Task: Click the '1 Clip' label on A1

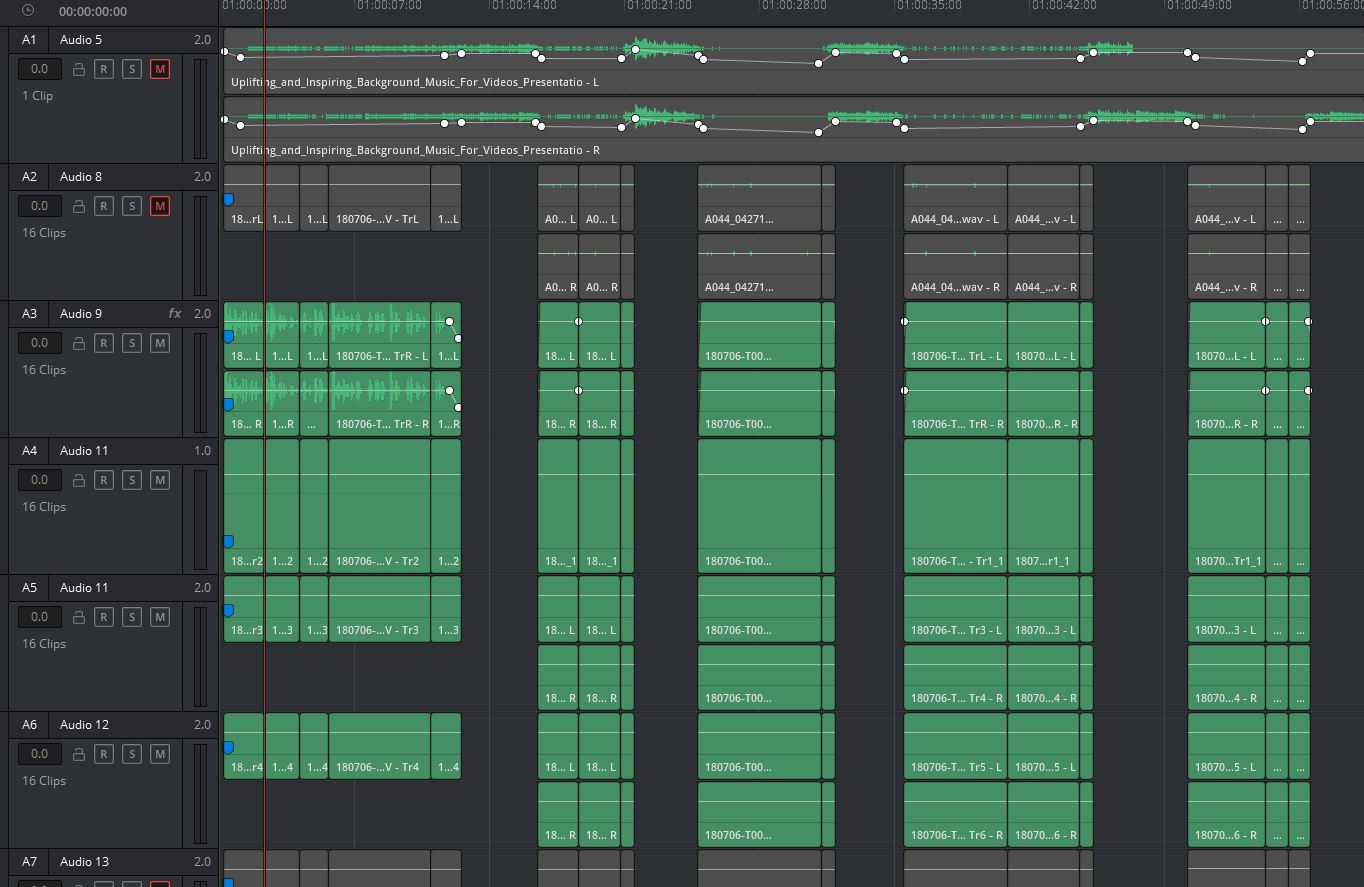Action: 38,96
